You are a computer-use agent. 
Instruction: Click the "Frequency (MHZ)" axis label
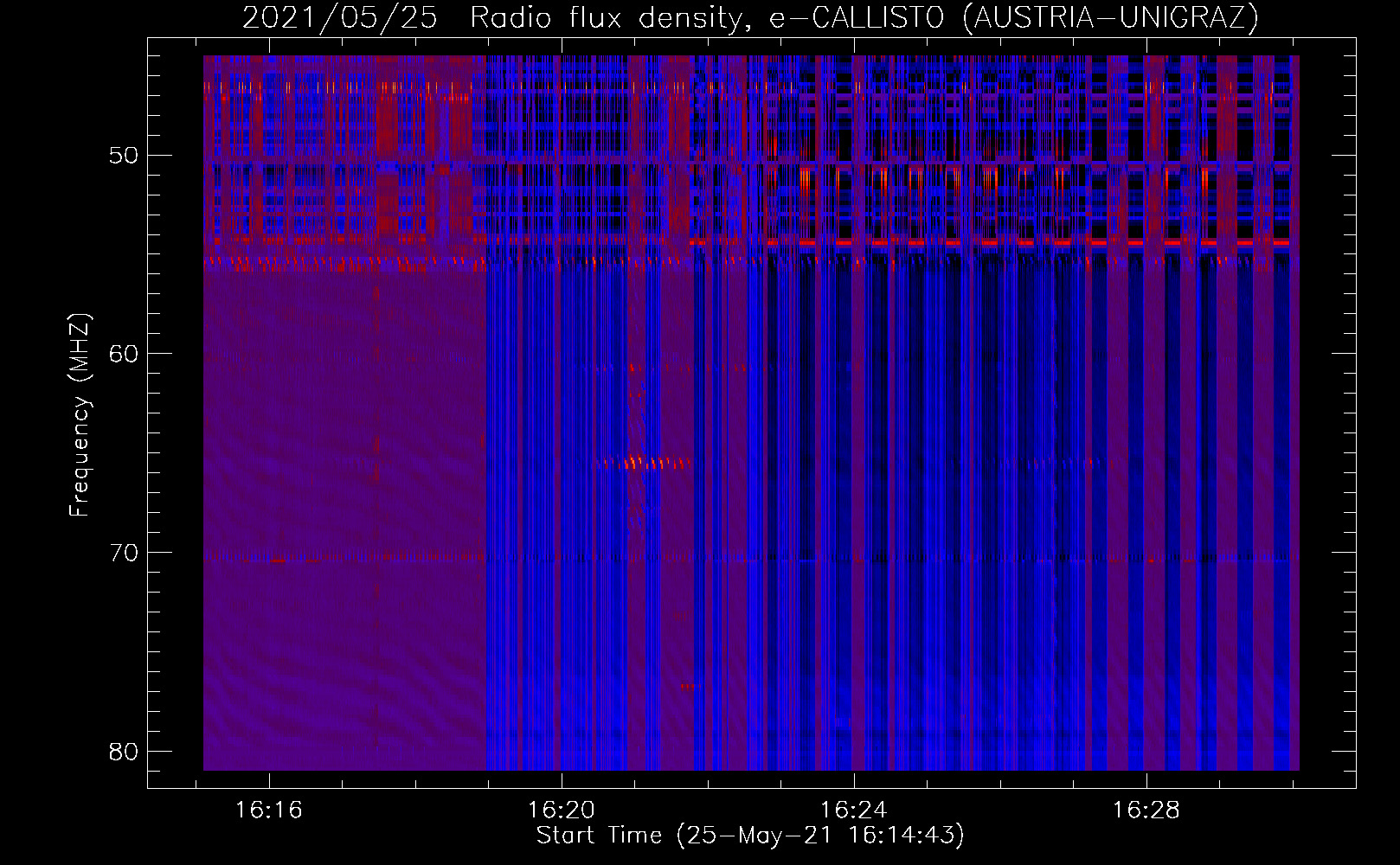[x=80, y=415]
